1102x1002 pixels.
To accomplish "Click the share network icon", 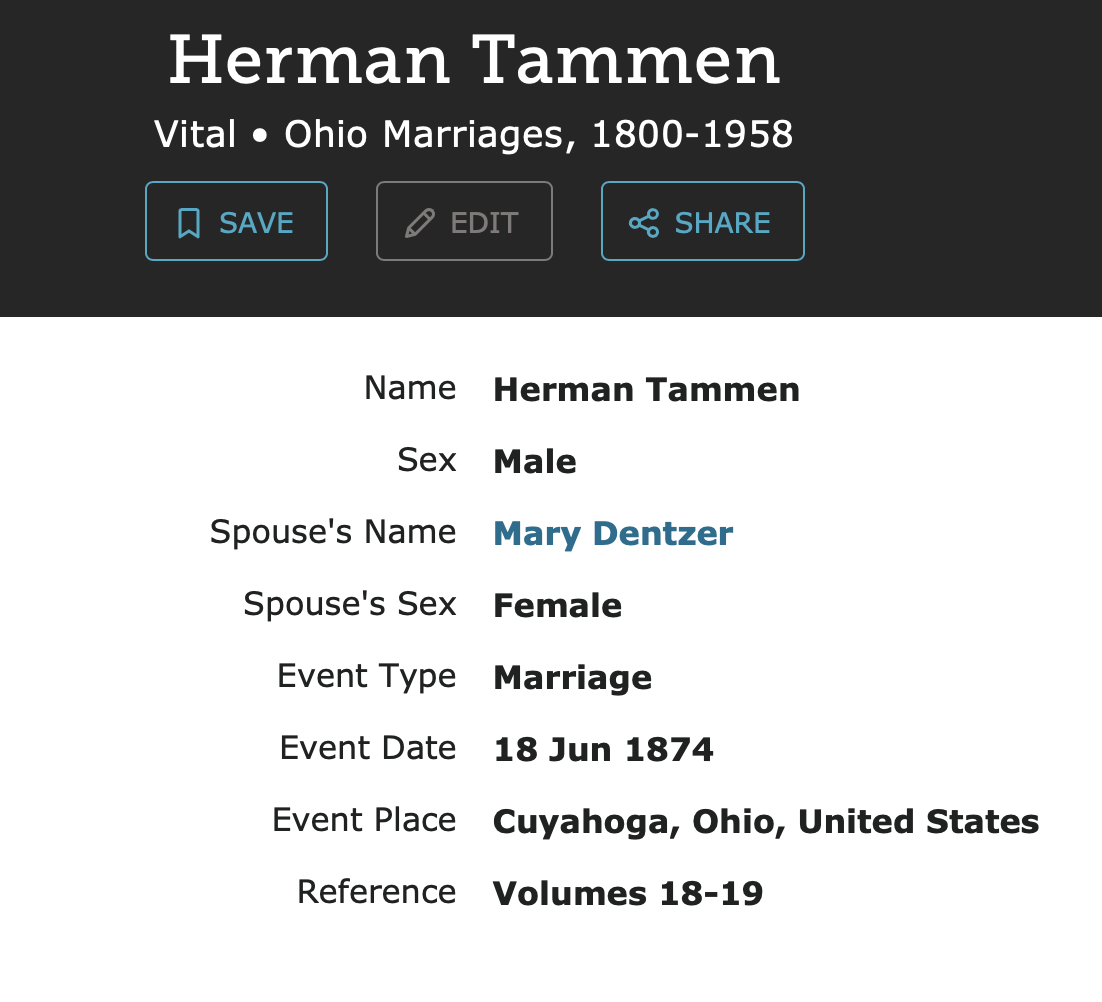I will [644, 222].
